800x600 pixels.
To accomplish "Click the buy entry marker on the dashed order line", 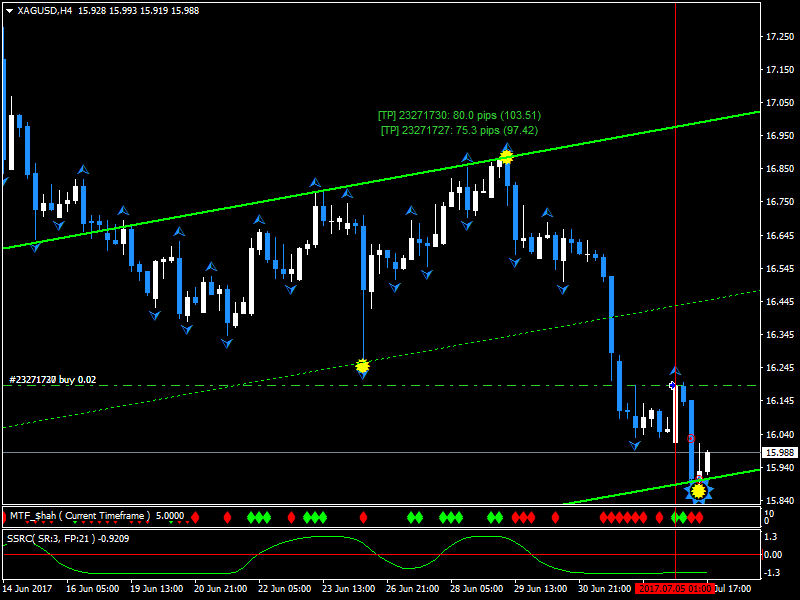I will (672, 386).
